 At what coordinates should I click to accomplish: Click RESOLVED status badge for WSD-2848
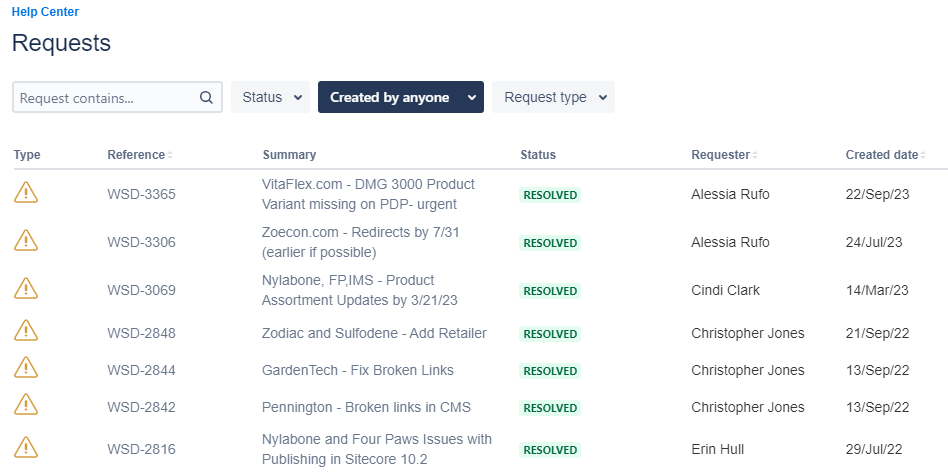[550, 334]
